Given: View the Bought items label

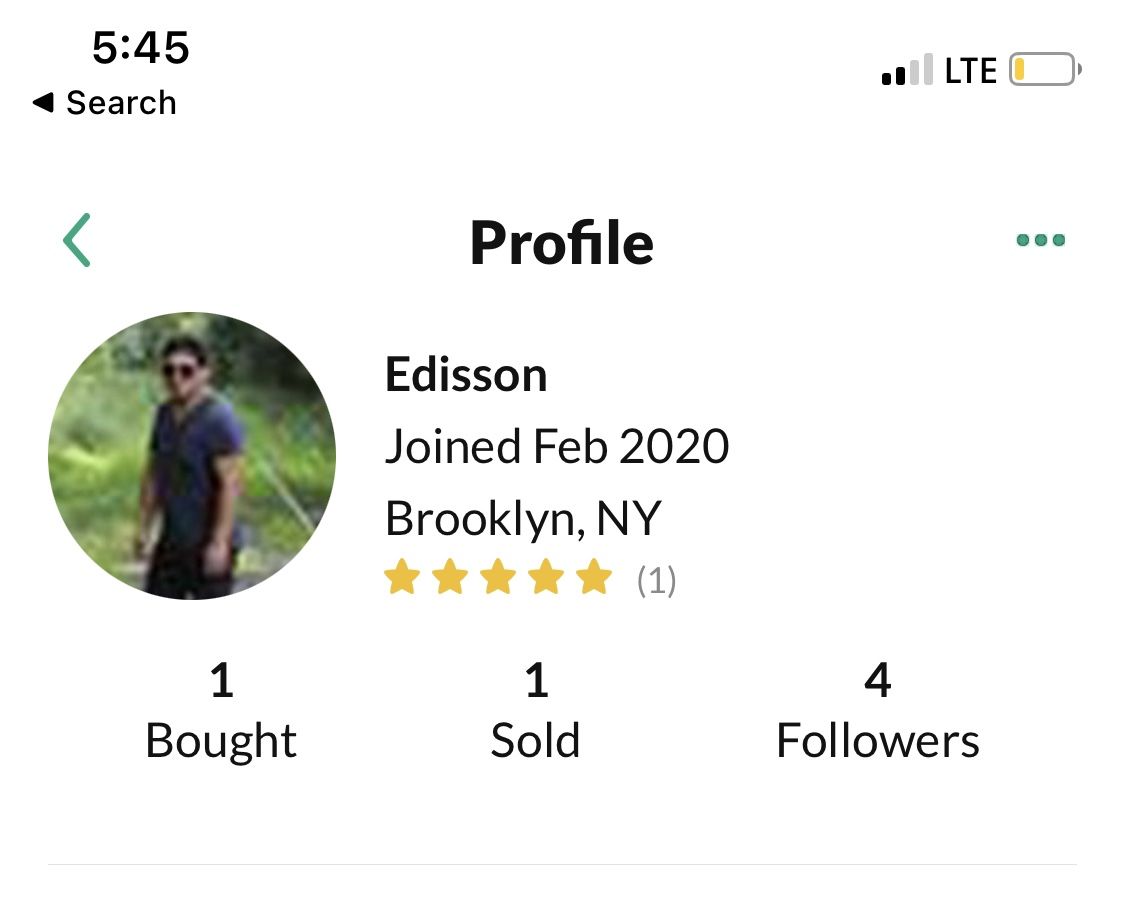Looking at the screenshot, I should click(221, 741).
